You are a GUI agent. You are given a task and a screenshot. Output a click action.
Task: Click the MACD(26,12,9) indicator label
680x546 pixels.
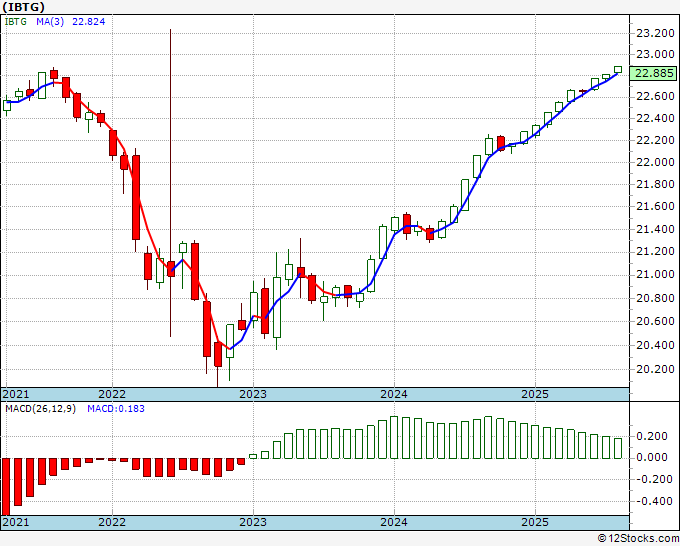[40, 409]
